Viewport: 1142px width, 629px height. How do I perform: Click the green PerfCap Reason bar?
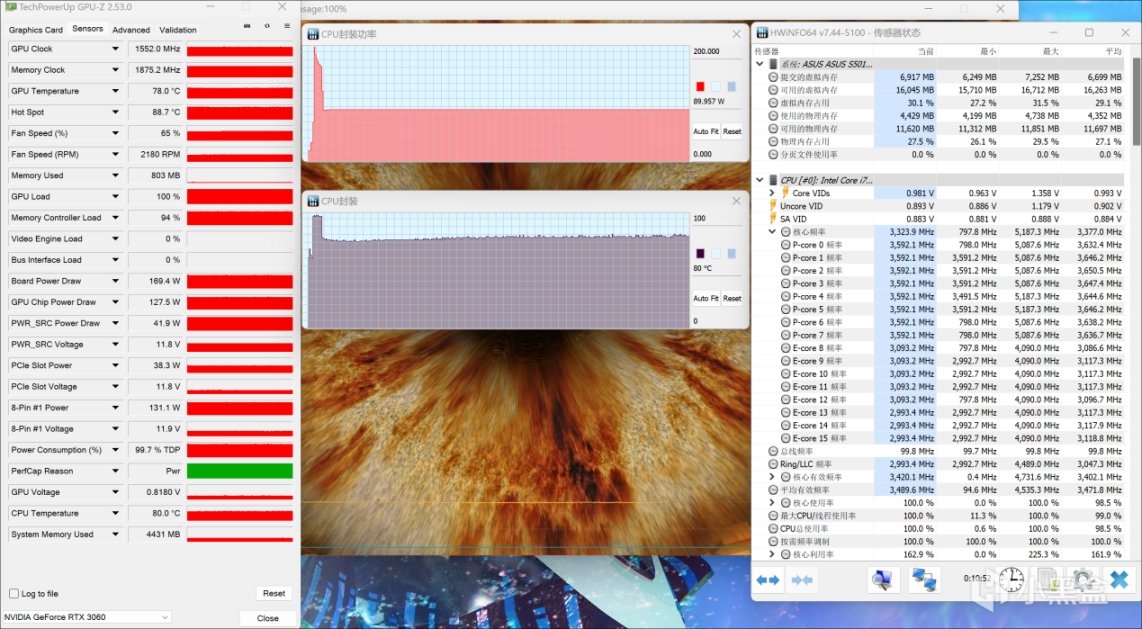pos(240,471)
